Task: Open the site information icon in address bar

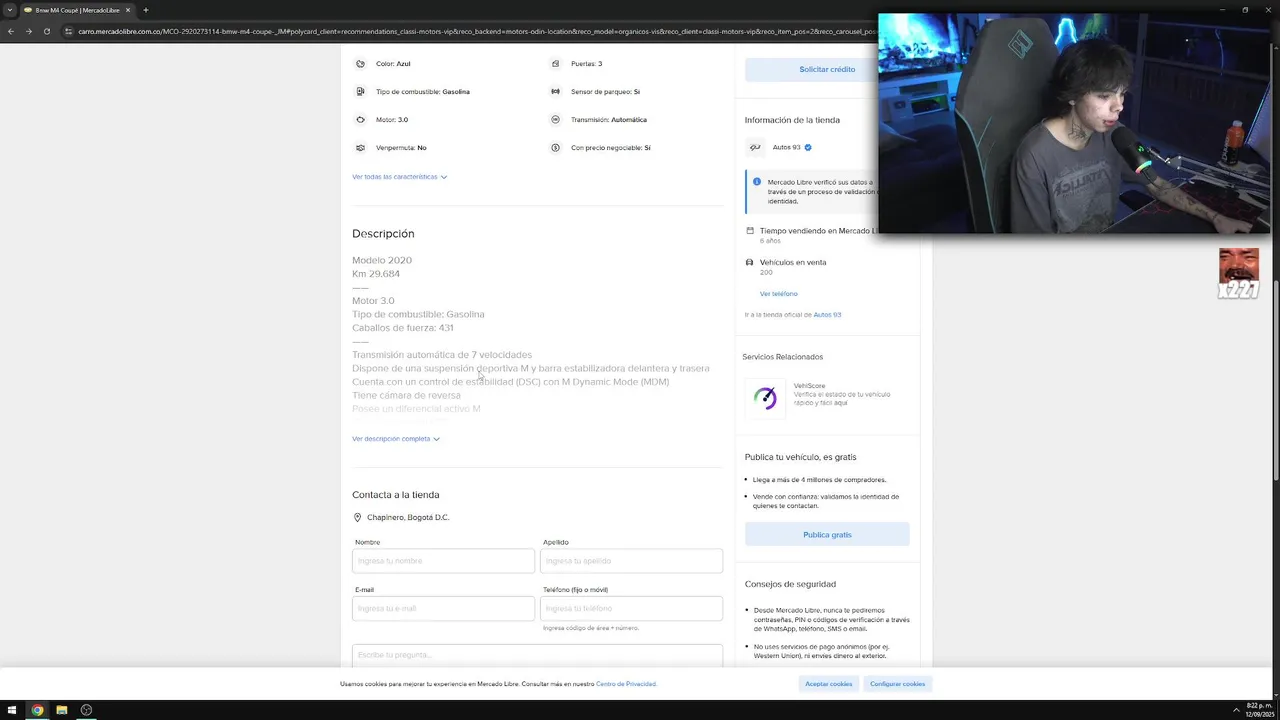Action: point(68,31)
